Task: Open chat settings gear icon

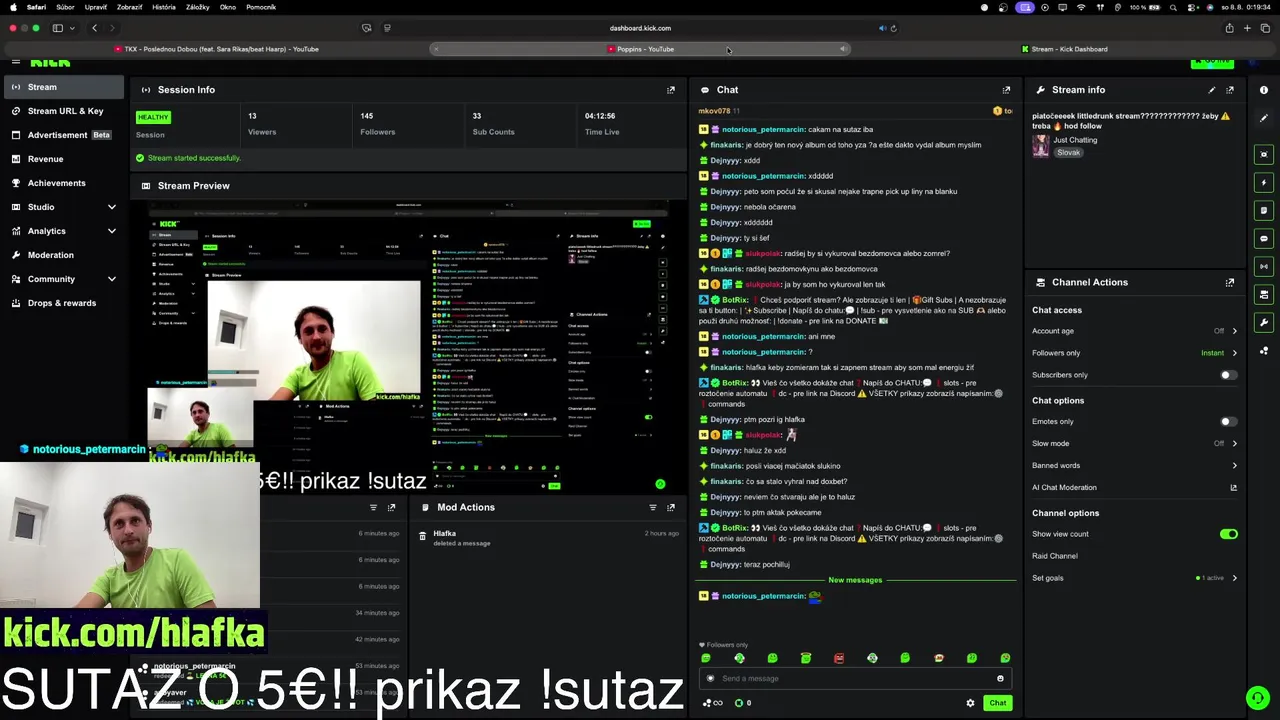Action: tap(970, 703)
